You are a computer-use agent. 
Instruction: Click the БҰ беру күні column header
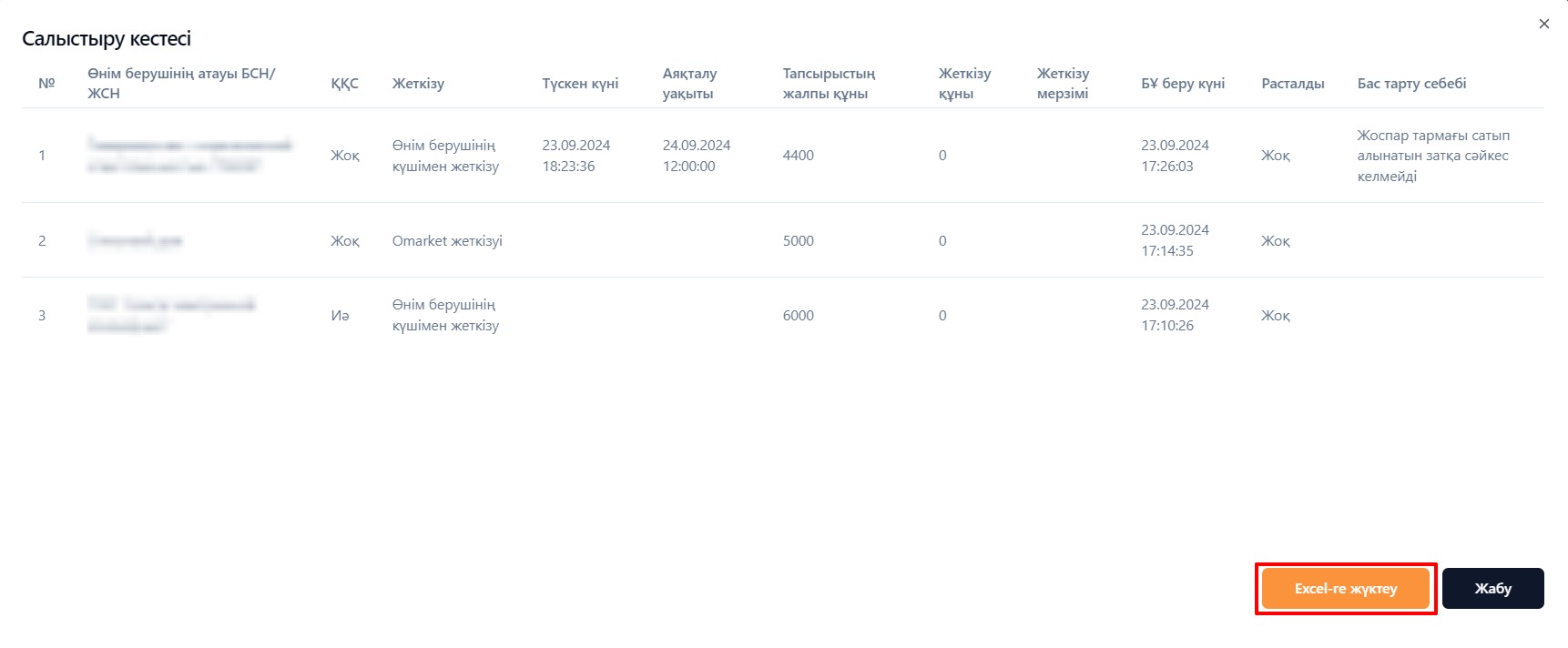coord(1183,83)
